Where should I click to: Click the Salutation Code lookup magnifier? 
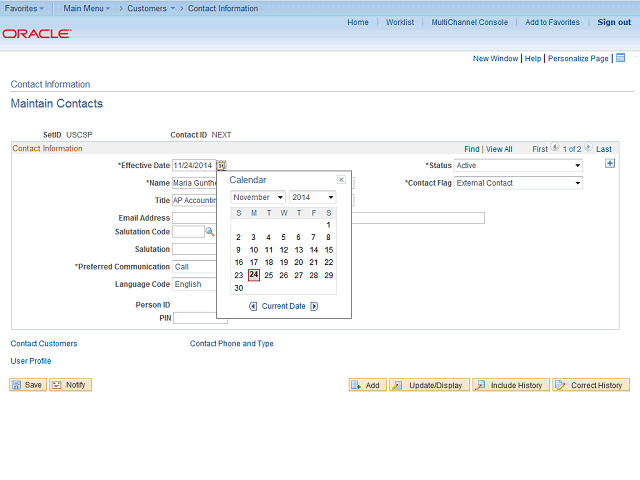pos(209,232)
